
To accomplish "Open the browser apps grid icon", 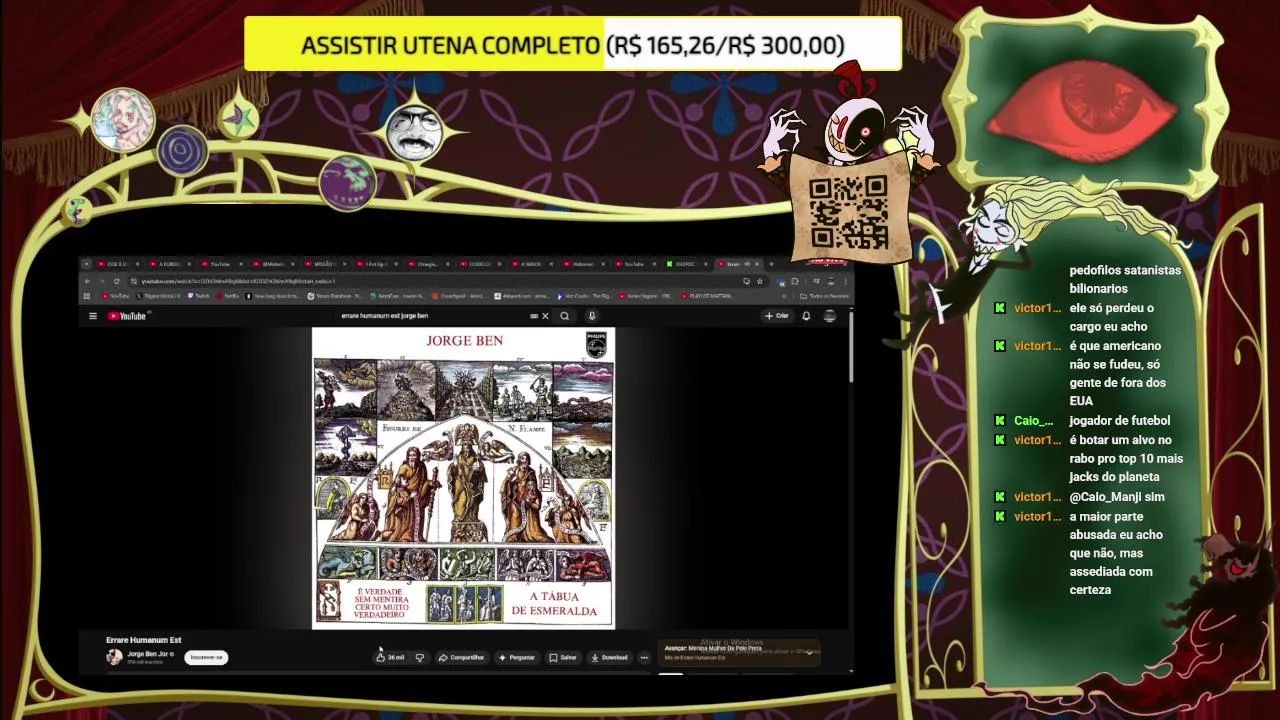I will [87, 296].
